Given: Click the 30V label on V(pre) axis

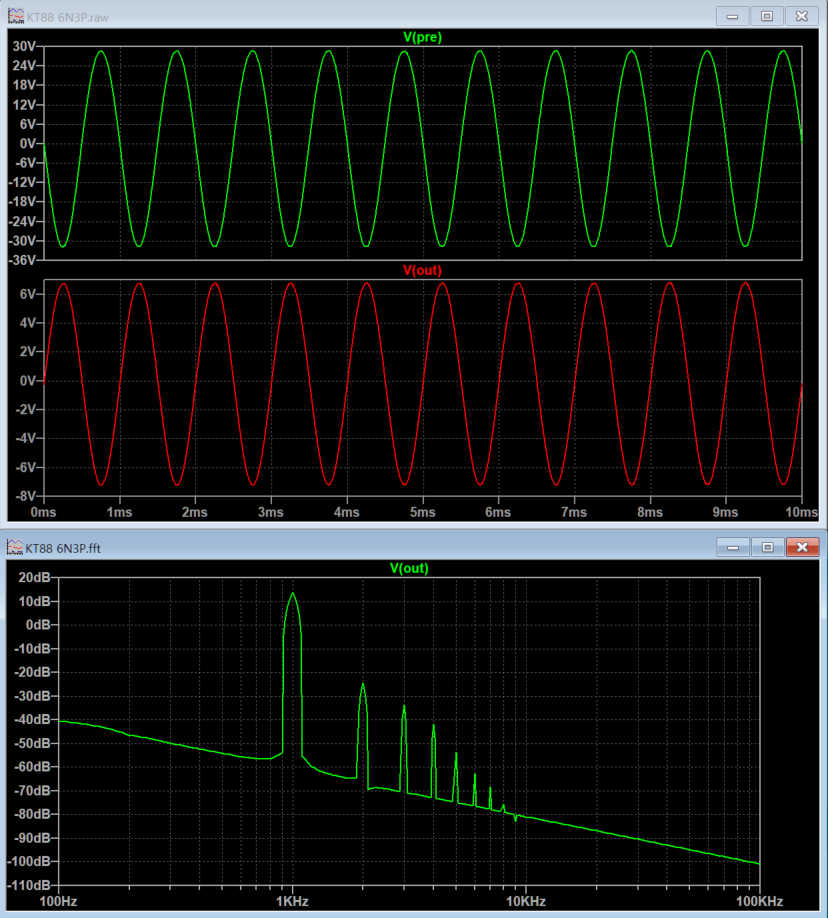Looking at the screenshot, I should [x=23, y=46].
